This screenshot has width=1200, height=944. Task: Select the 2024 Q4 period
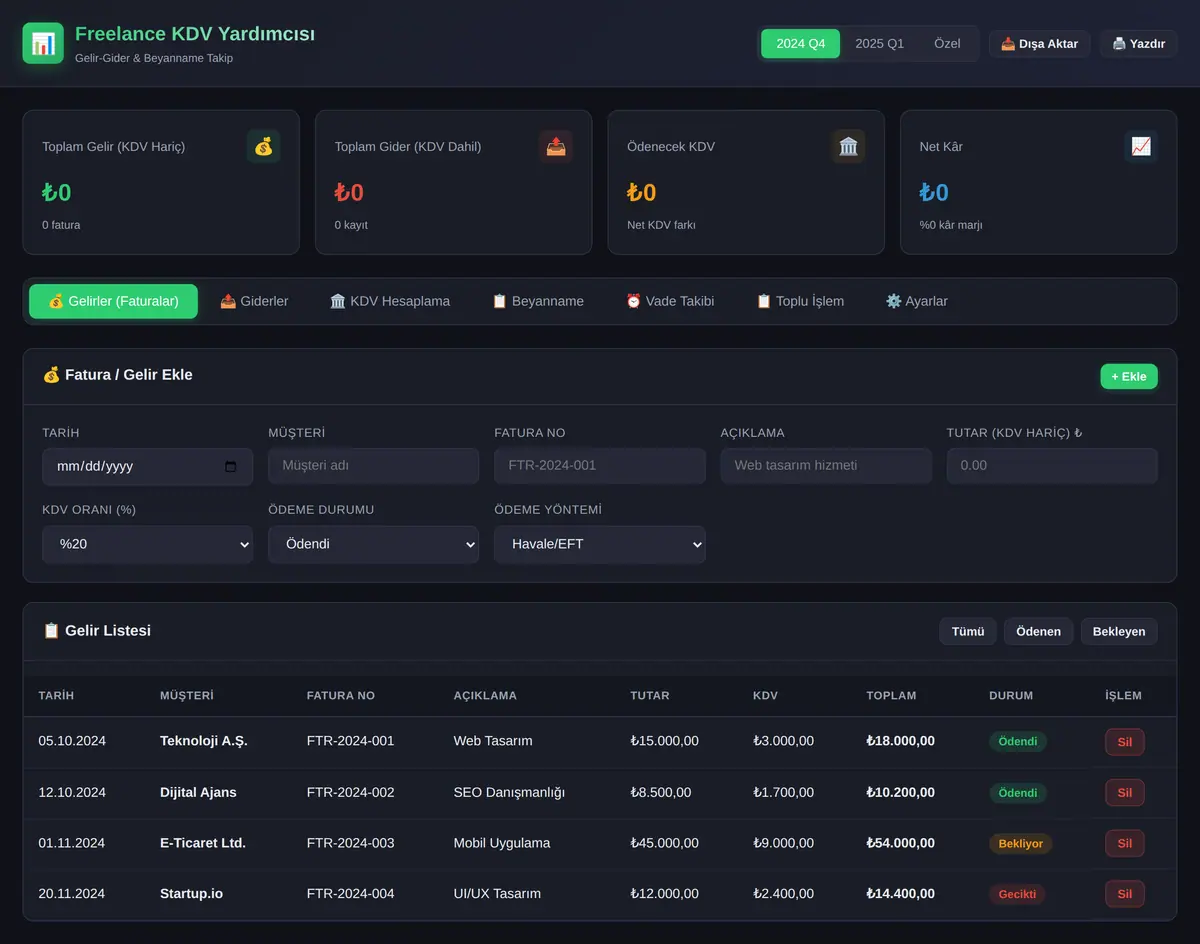[801, 44]
